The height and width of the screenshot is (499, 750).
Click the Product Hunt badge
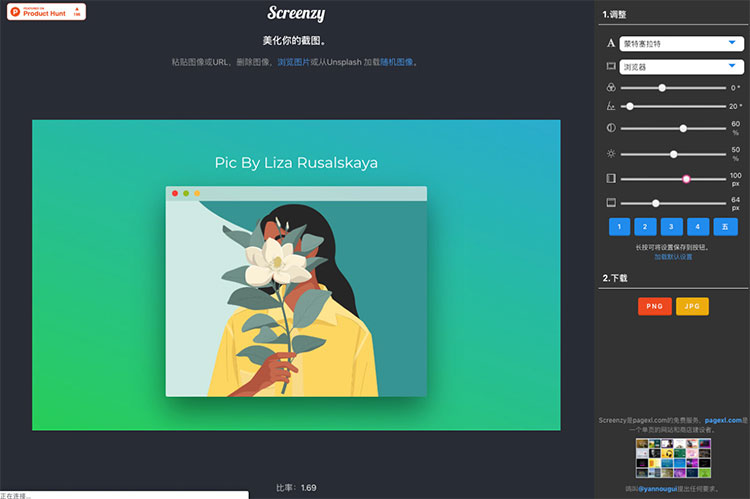(44, 11)
